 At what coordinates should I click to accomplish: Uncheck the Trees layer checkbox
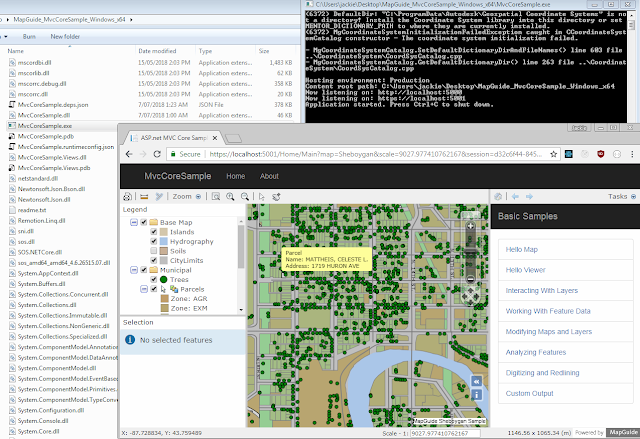pyautogui.click(x=154, y=279)
